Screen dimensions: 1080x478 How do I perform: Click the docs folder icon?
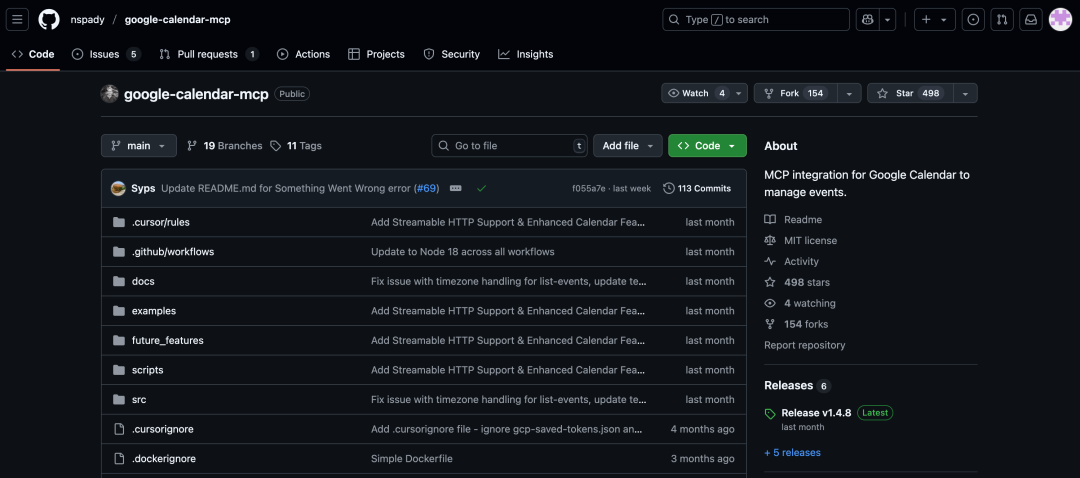(x=118, y=281)
